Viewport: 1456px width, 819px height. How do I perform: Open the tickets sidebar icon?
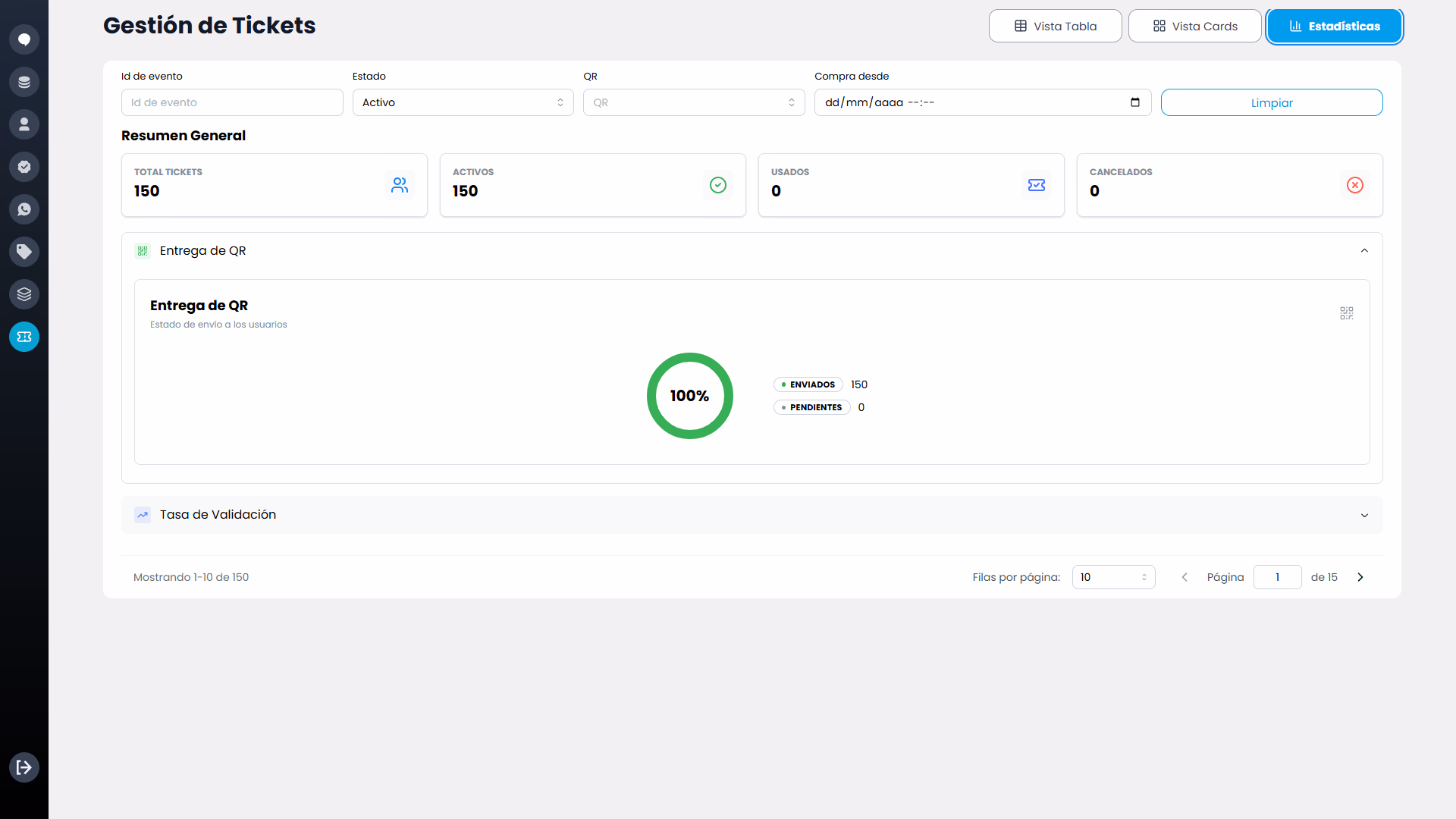click(x=24, y=337)
